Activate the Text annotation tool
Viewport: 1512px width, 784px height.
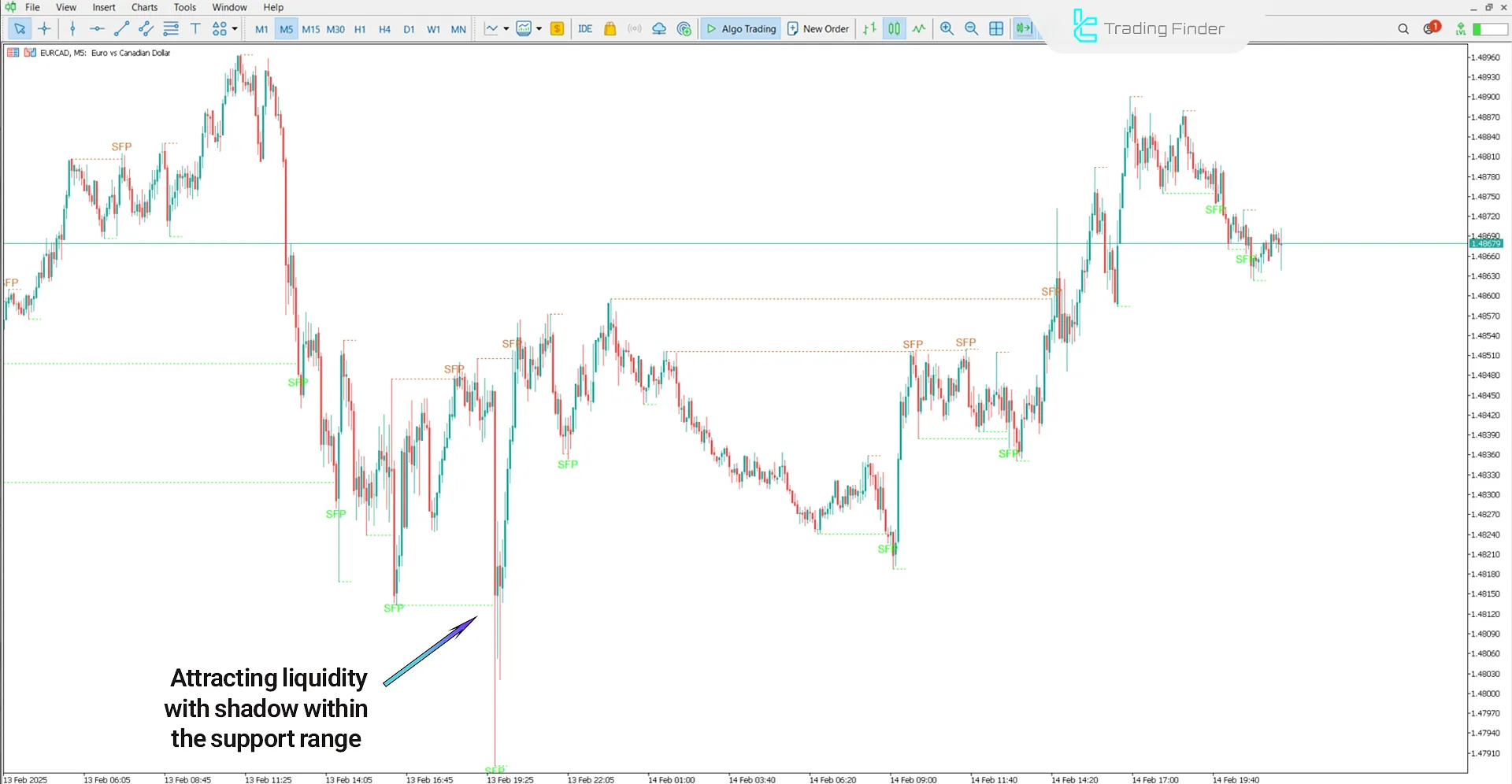195,28
